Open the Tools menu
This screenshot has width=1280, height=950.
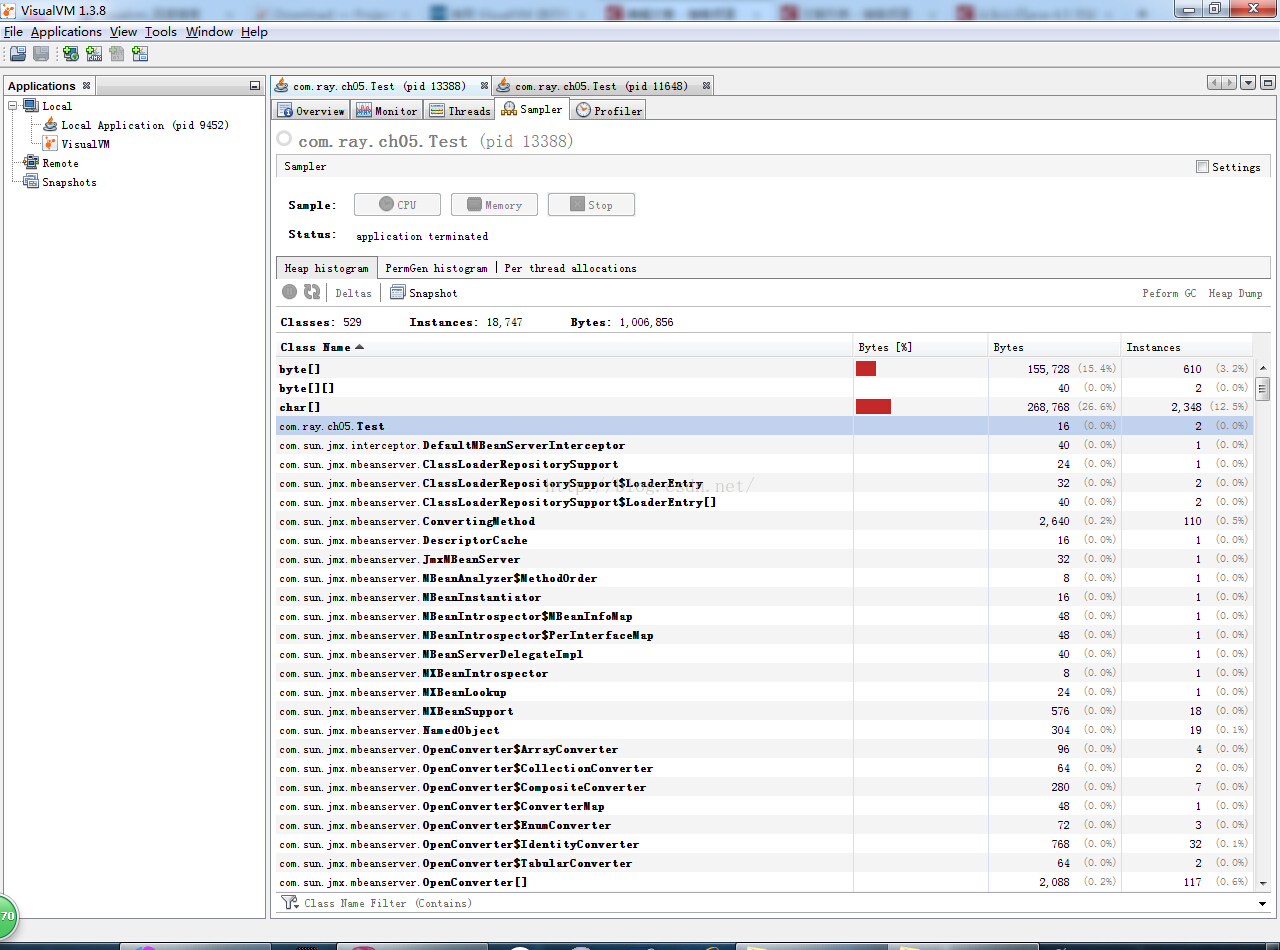click(161, 32)
